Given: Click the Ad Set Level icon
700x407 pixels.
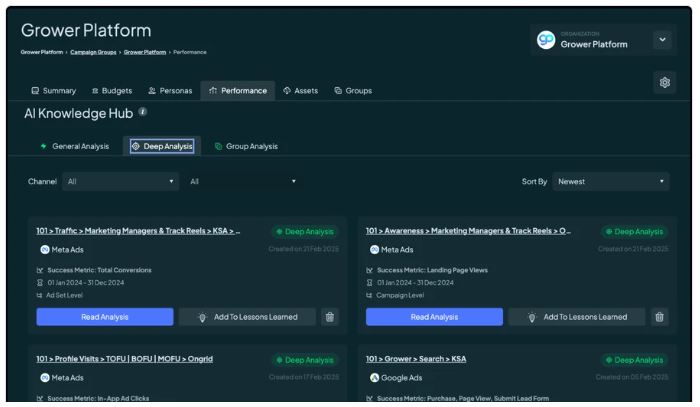Looking at the screenshot, I should [40, 295].
